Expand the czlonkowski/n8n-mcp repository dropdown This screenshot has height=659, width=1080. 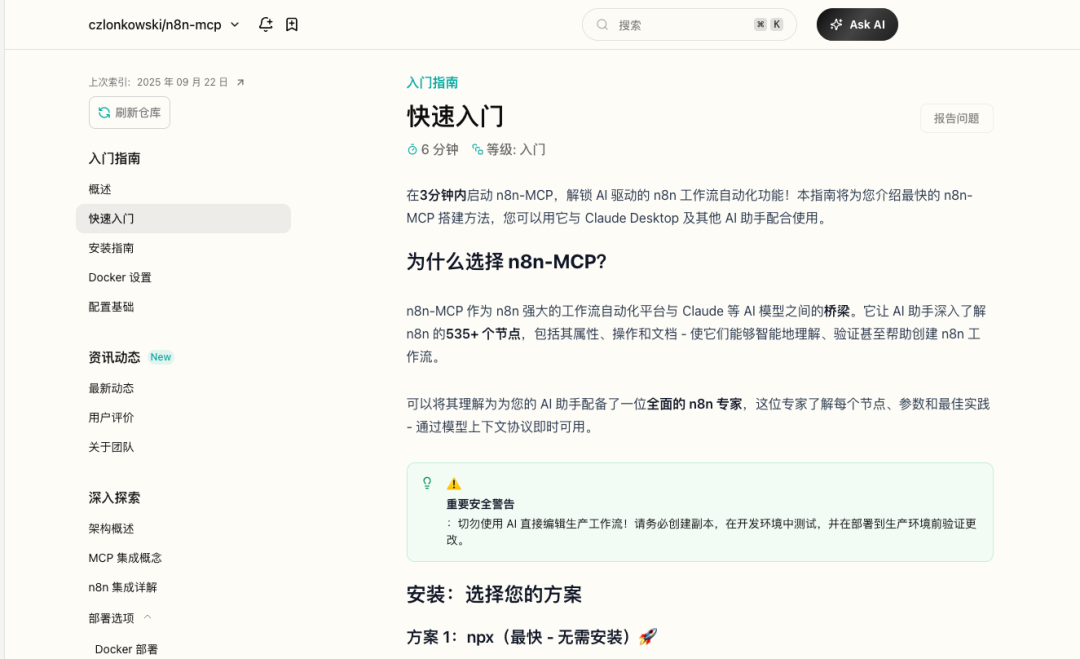pyautogui.click(x=235, y=24)
